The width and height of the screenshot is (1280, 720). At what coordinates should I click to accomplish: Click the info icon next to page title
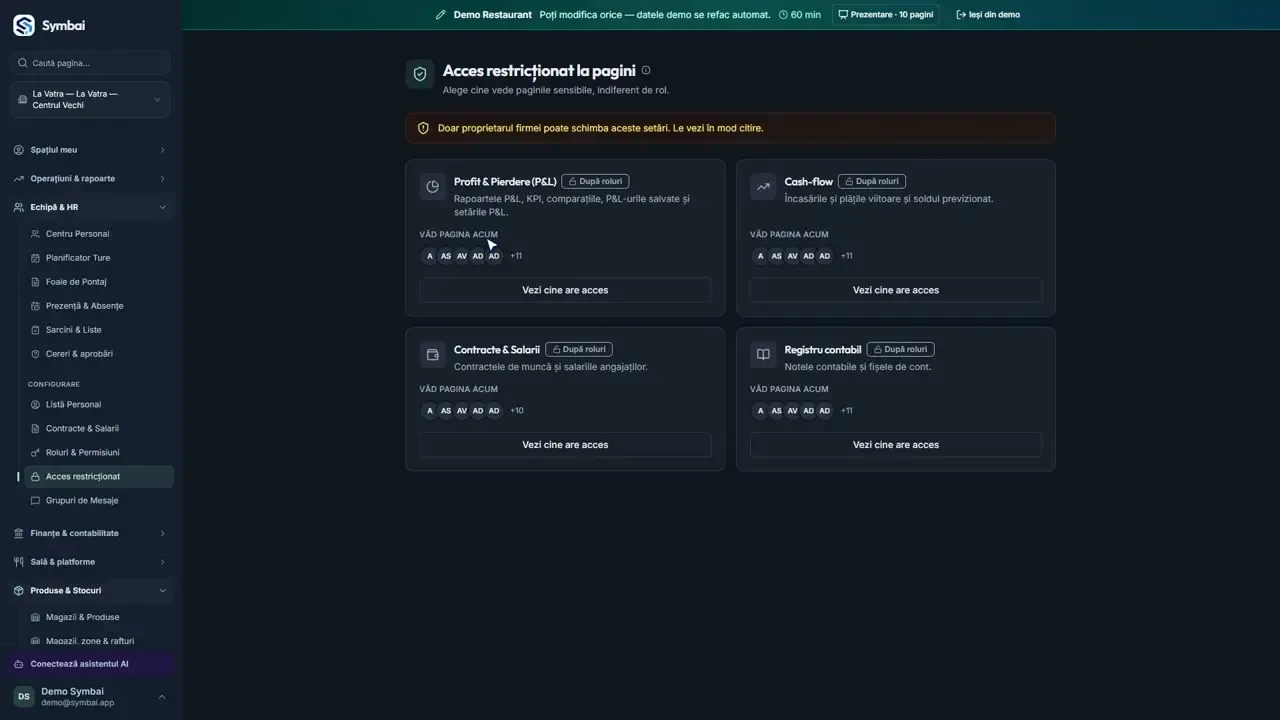click(x=646, y=70)
